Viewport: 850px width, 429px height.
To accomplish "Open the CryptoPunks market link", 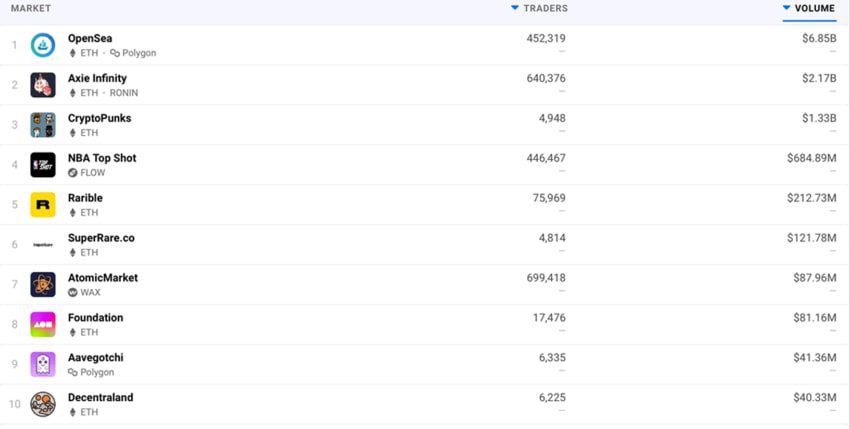I will [x=99, y=118].
